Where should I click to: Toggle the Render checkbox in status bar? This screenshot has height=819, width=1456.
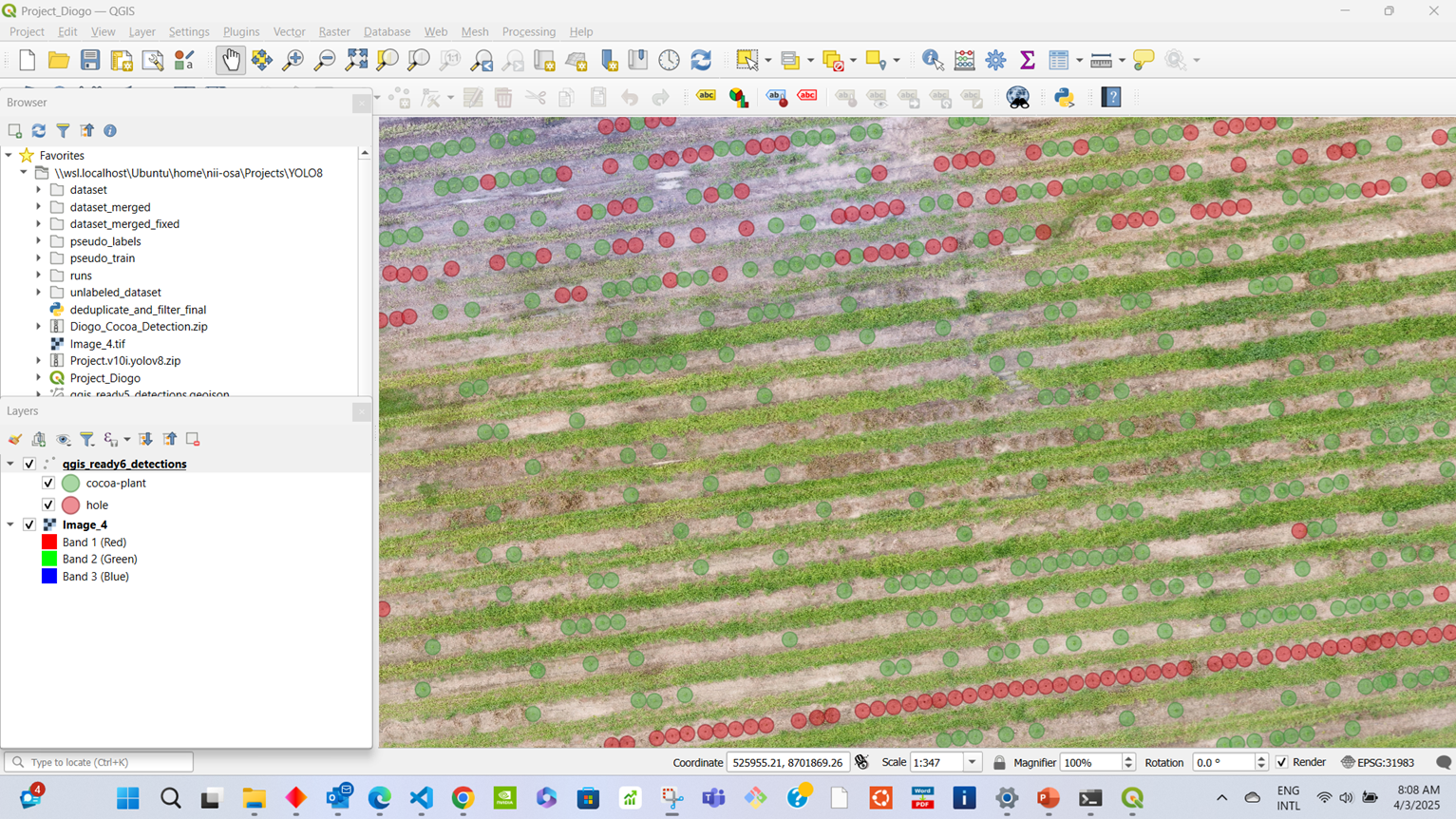(1282, 762)
